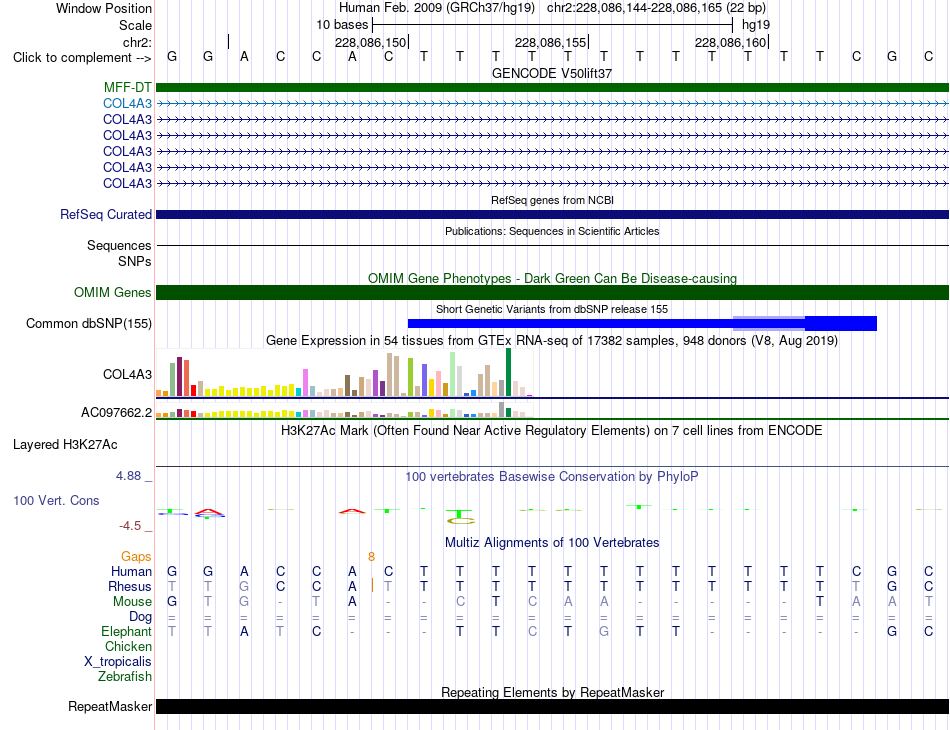Click the 'Human Feb. 2009 (GRCh37/hg19)' text
This screenshot has width=950, height=730.
(437, 8)
